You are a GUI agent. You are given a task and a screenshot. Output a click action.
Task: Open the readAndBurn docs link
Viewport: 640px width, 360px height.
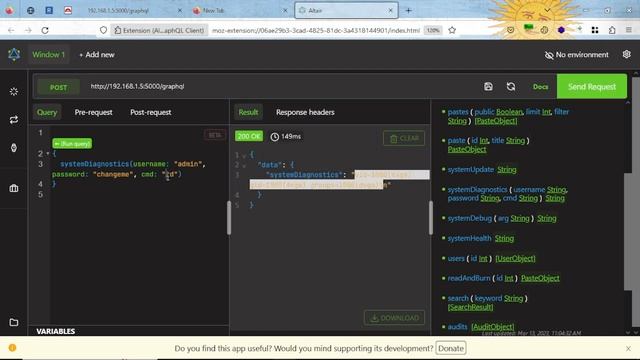tap(469, 278)
